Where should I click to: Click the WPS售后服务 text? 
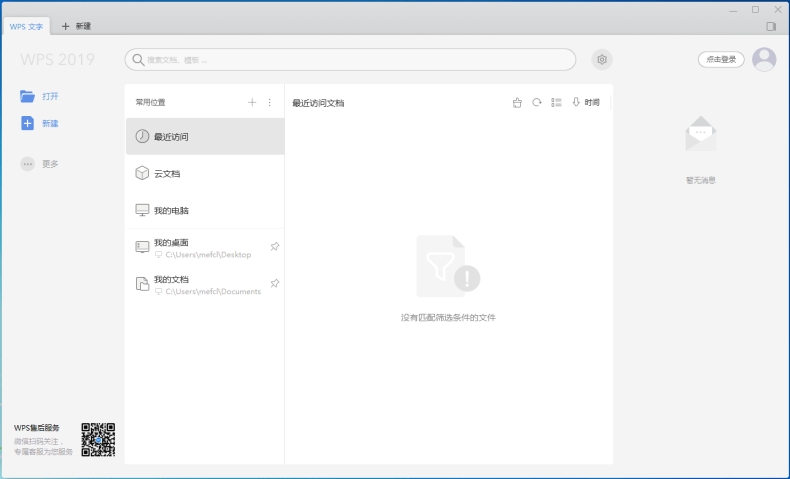(36, 428)
